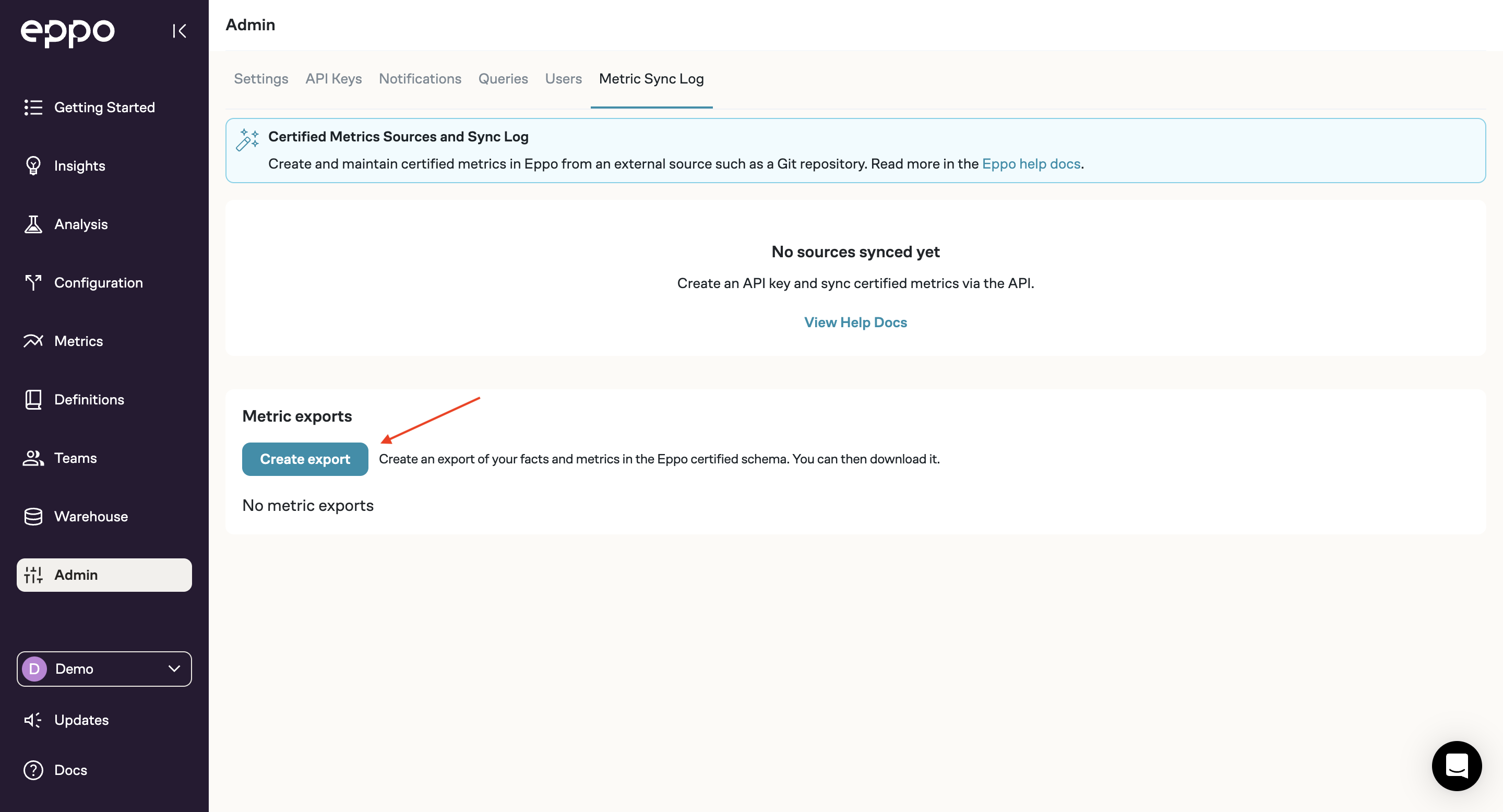Screen dimensions: 1503x812
Task: Select the Analysis flask icon
Action: (33, 223)
